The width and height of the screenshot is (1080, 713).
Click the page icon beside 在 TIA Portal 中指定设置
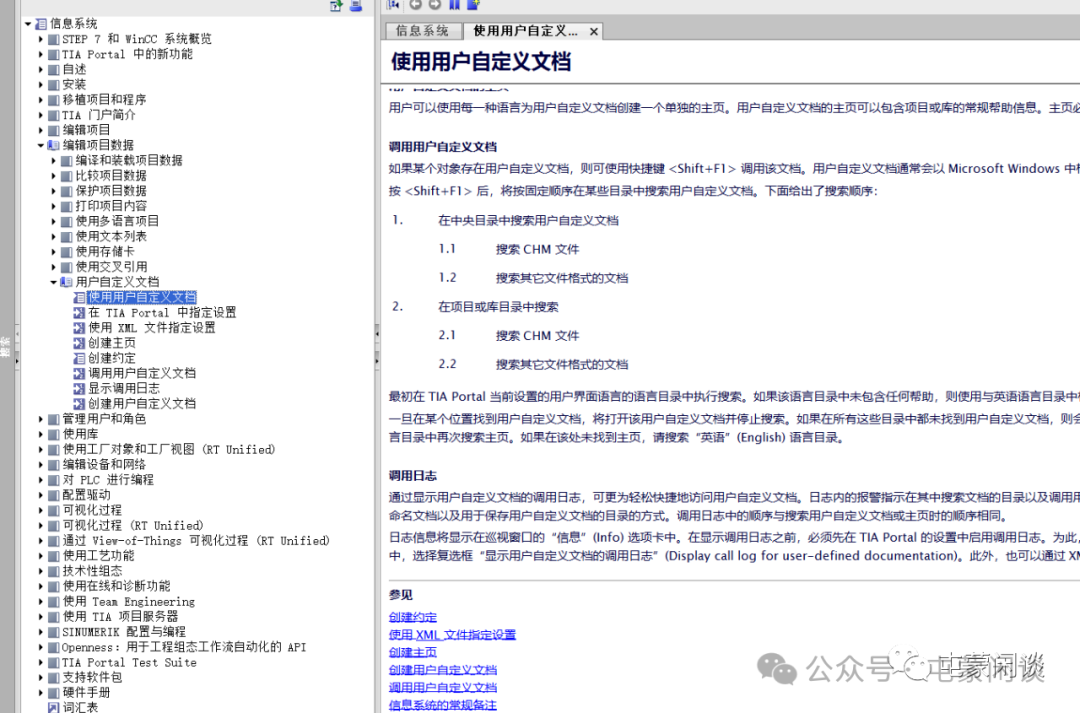click(x=79, y=313)
